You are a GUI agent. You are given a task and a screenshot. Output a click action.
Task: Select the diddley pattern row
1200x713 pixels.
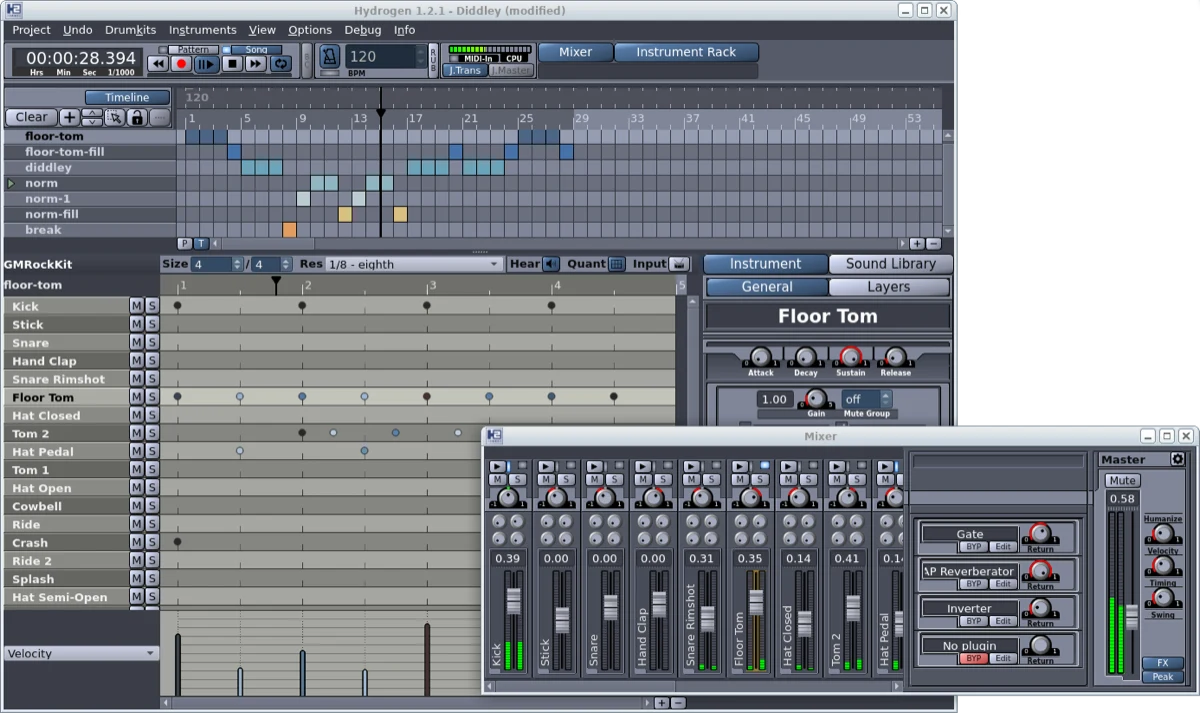[90, 167]
